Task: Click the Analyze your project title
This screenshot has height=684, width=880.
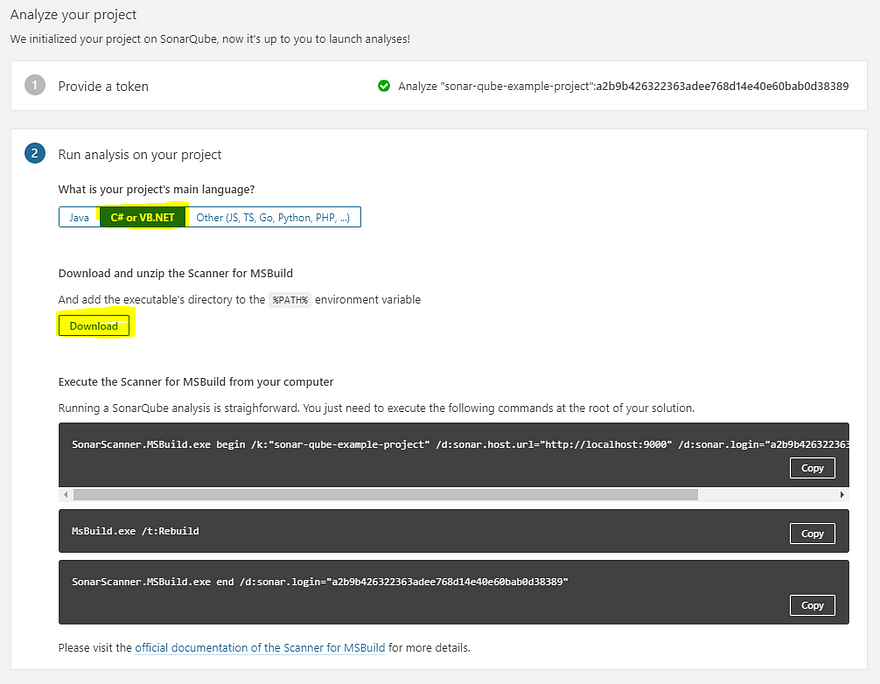Action: click(x=74, y=15)
